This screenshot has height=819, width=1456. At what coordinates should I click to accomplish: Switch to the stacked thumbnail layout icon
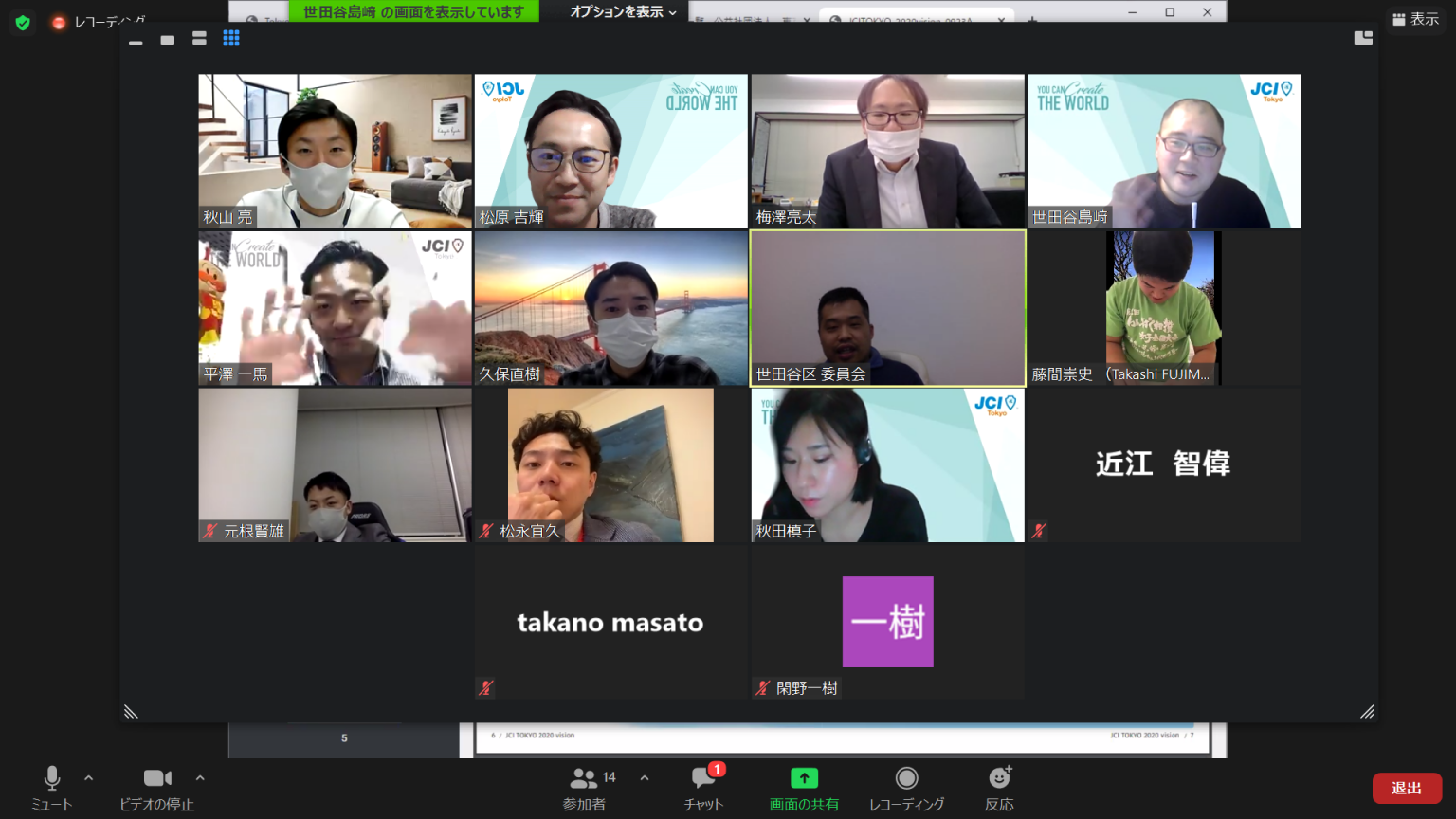[199, 38]
